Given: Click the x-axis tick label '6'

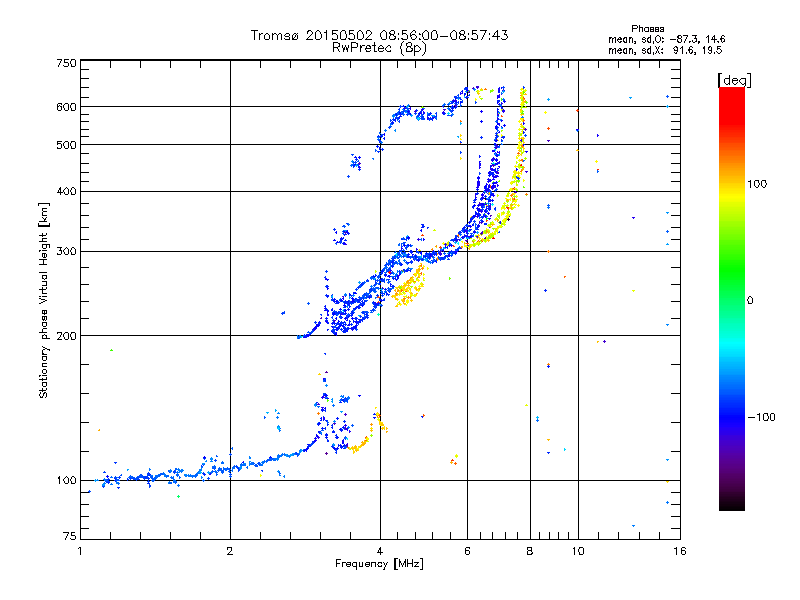Looking at the screenshot, I should point(467,551).
